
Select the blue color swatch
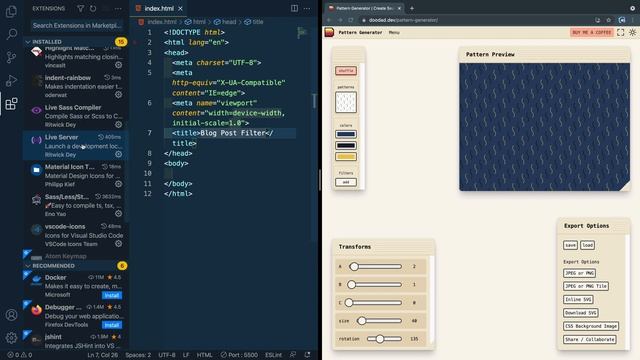[346, 134]
